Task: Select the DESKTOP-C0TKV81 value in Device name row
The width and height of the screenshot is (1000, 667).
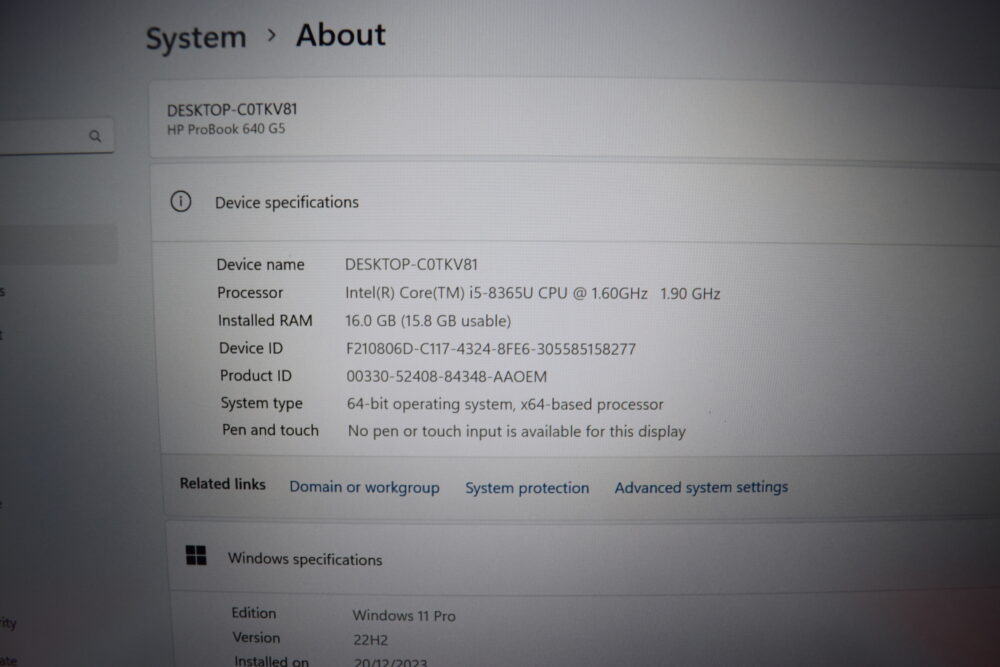Action: 411,265
